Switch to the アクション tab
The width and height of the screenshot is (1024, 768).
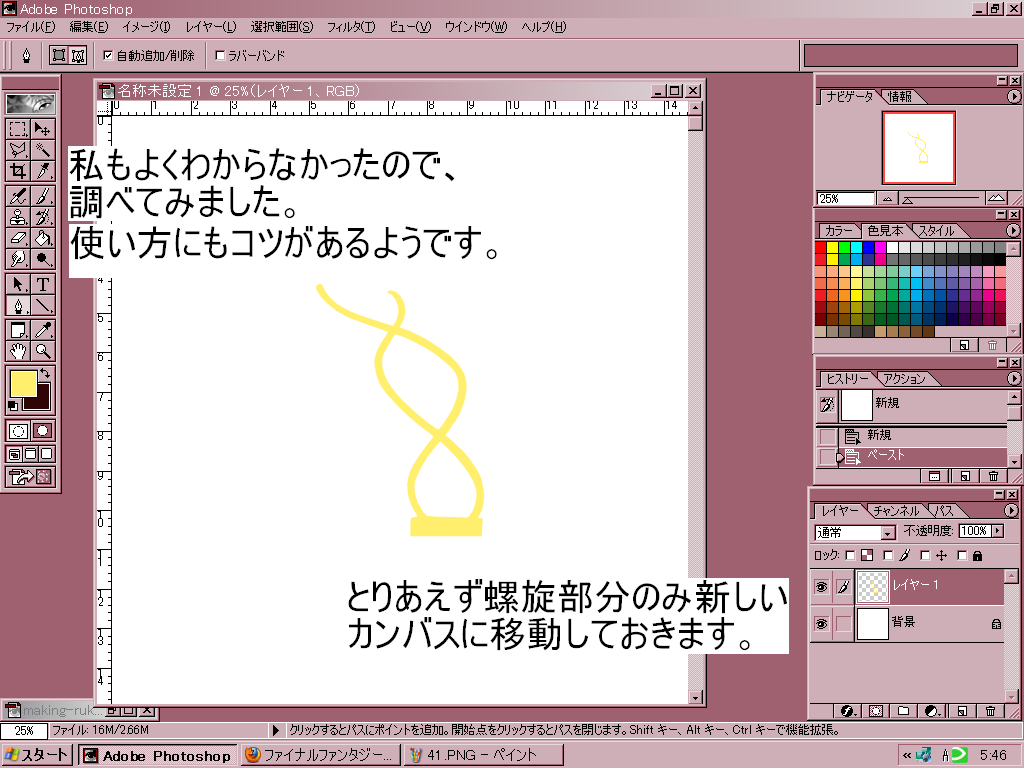pos(903,379)
